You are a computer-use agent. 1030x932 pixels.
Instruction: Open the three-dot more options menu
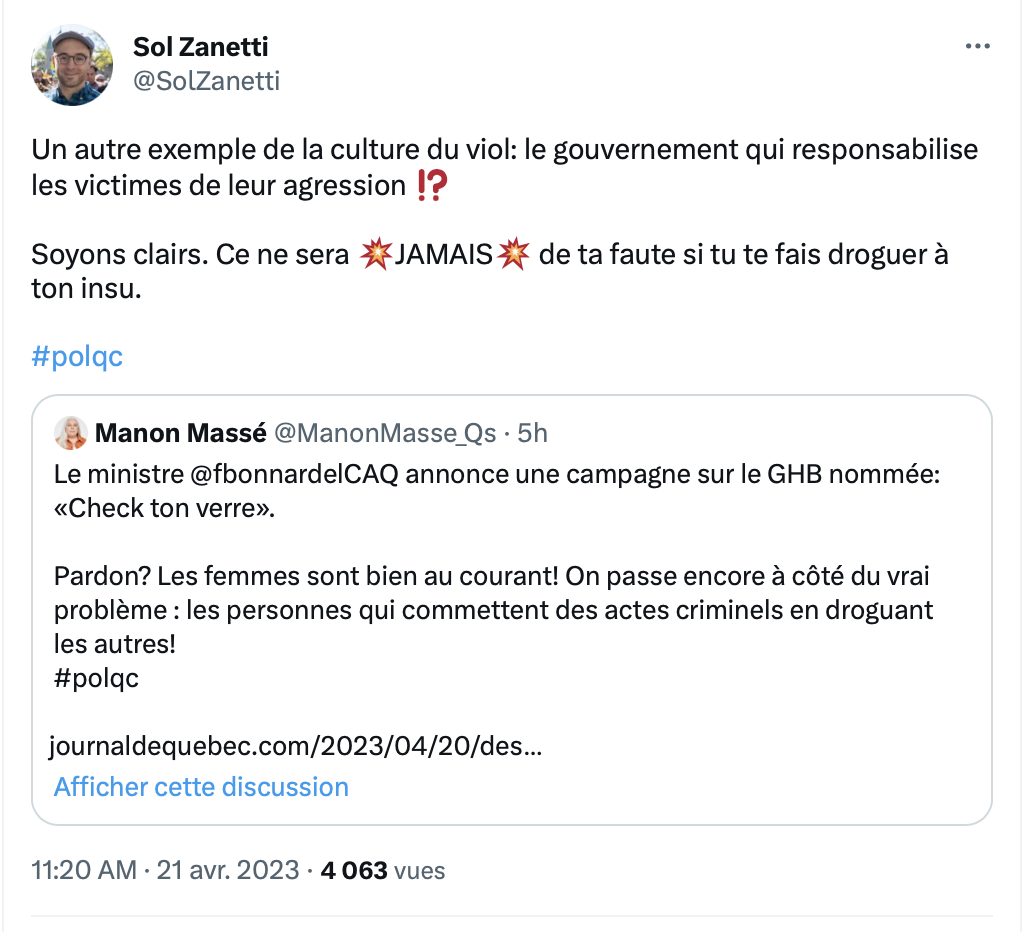(977, 46)
